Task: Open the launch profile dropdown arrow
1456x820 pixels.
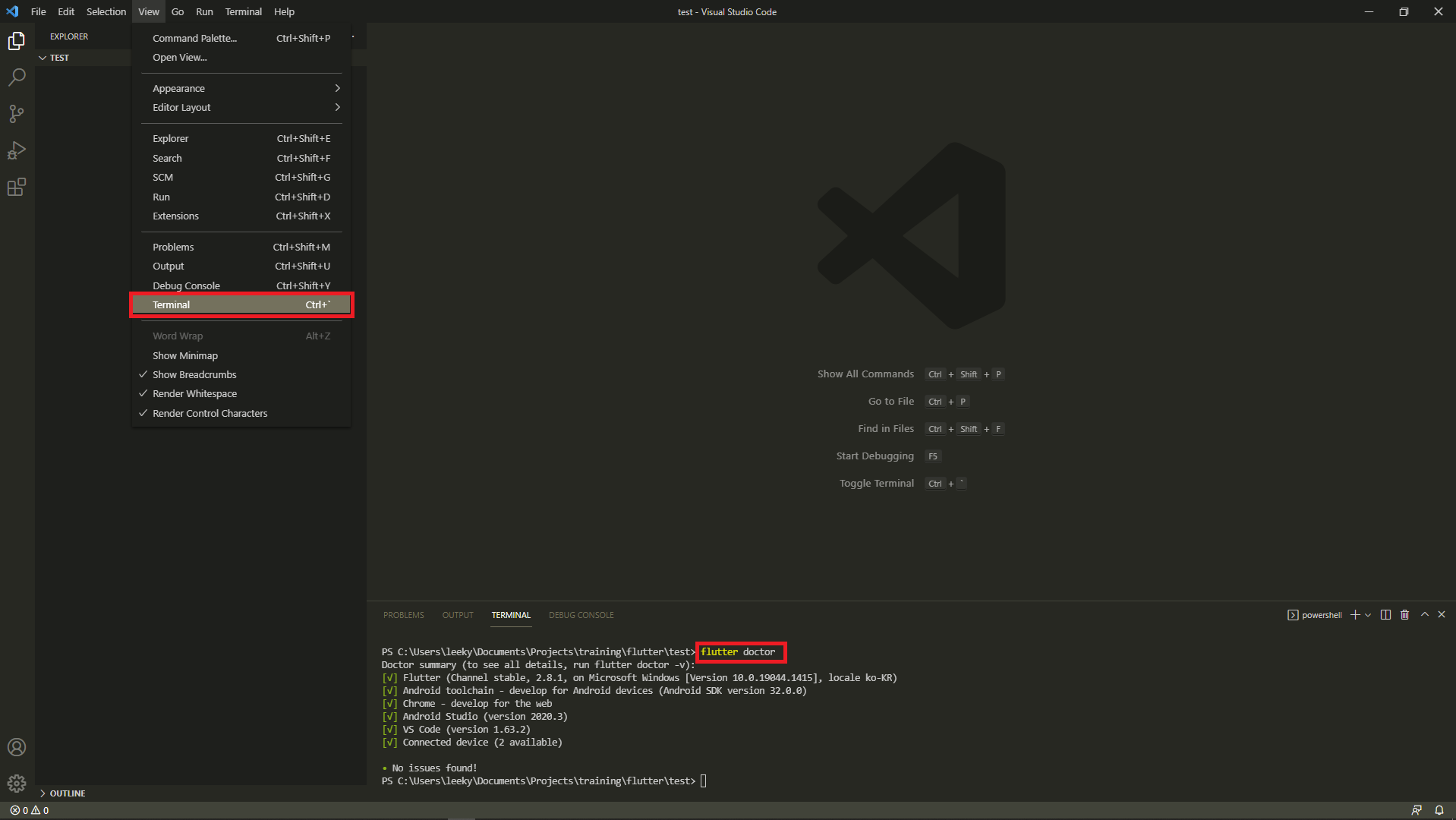Action: point(1368,615)
